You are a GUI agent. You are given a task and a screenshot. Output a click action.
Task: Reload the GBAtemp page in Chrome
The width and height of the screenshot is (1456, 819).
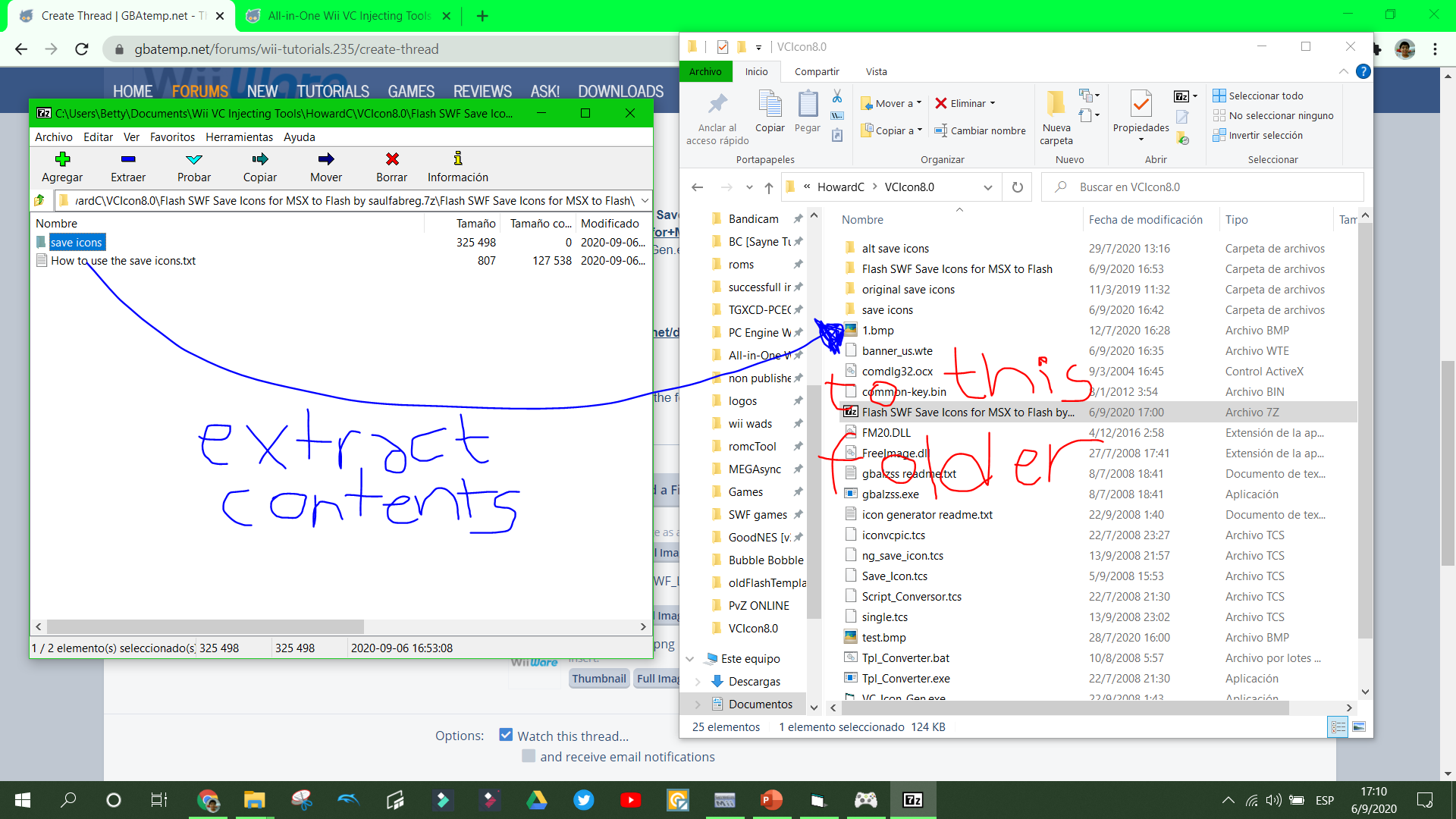click(82, 49)
